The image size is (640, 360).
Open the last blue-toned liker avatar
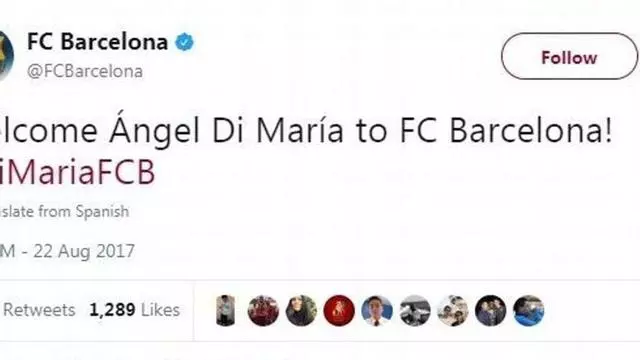click(x=529, y=311)
